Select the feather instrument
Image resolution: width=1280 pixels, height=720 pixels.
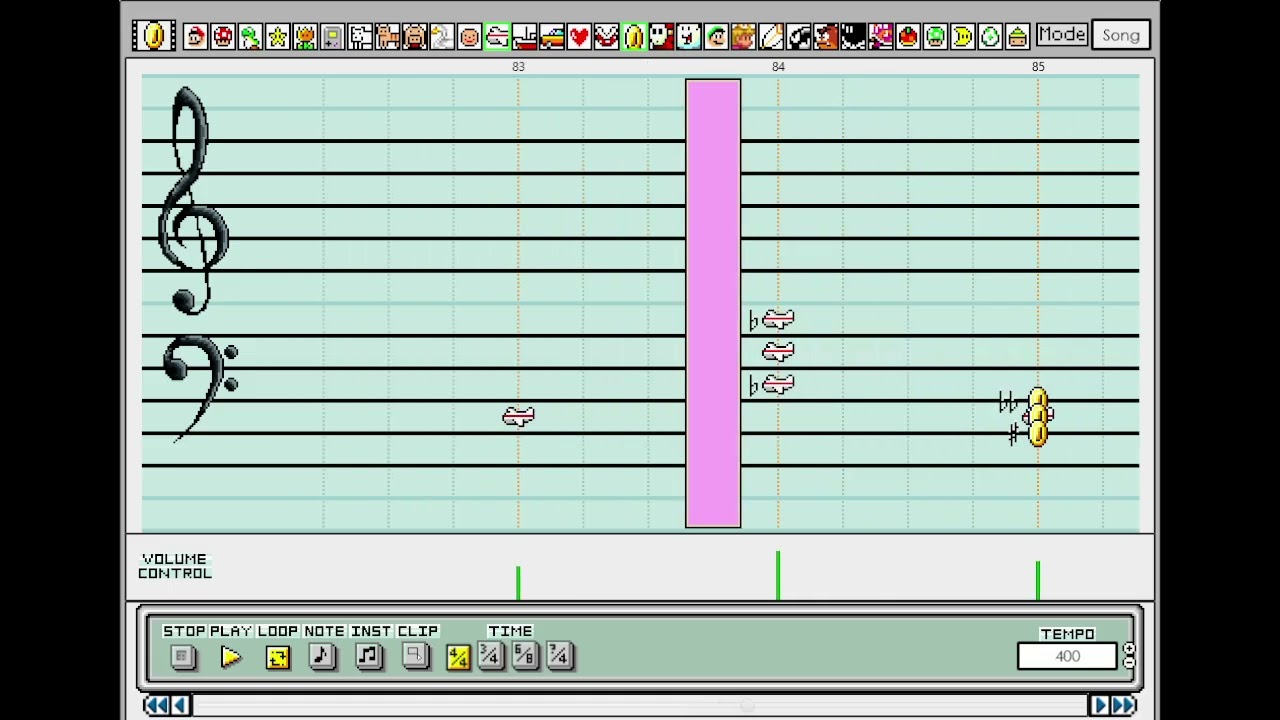pyautogui.click(x=770, y=37)
